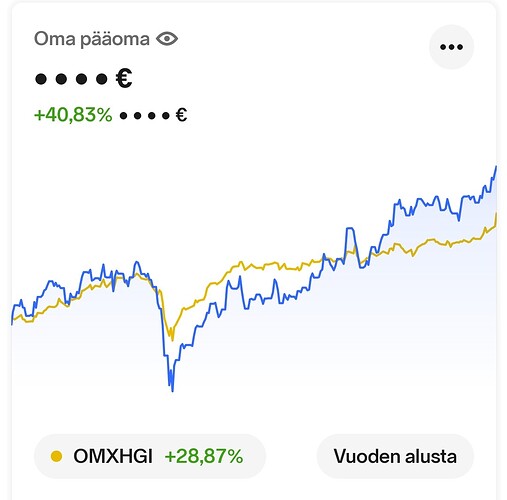Click the yellow dot in the OMXHGI pill
This screenshot has width=507, height=500.
click(x=56, y=456)
